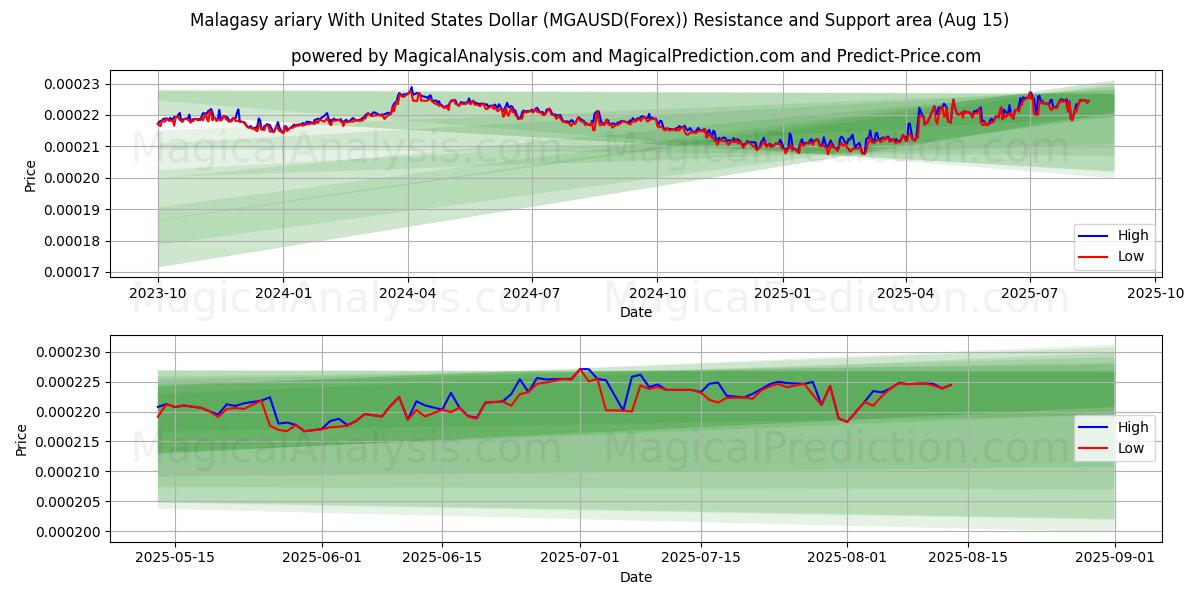Viewport: 1200px width, 600px height.
Task: Click the '2025-05-15' date tick label
Action: click(x=175, y=558)
